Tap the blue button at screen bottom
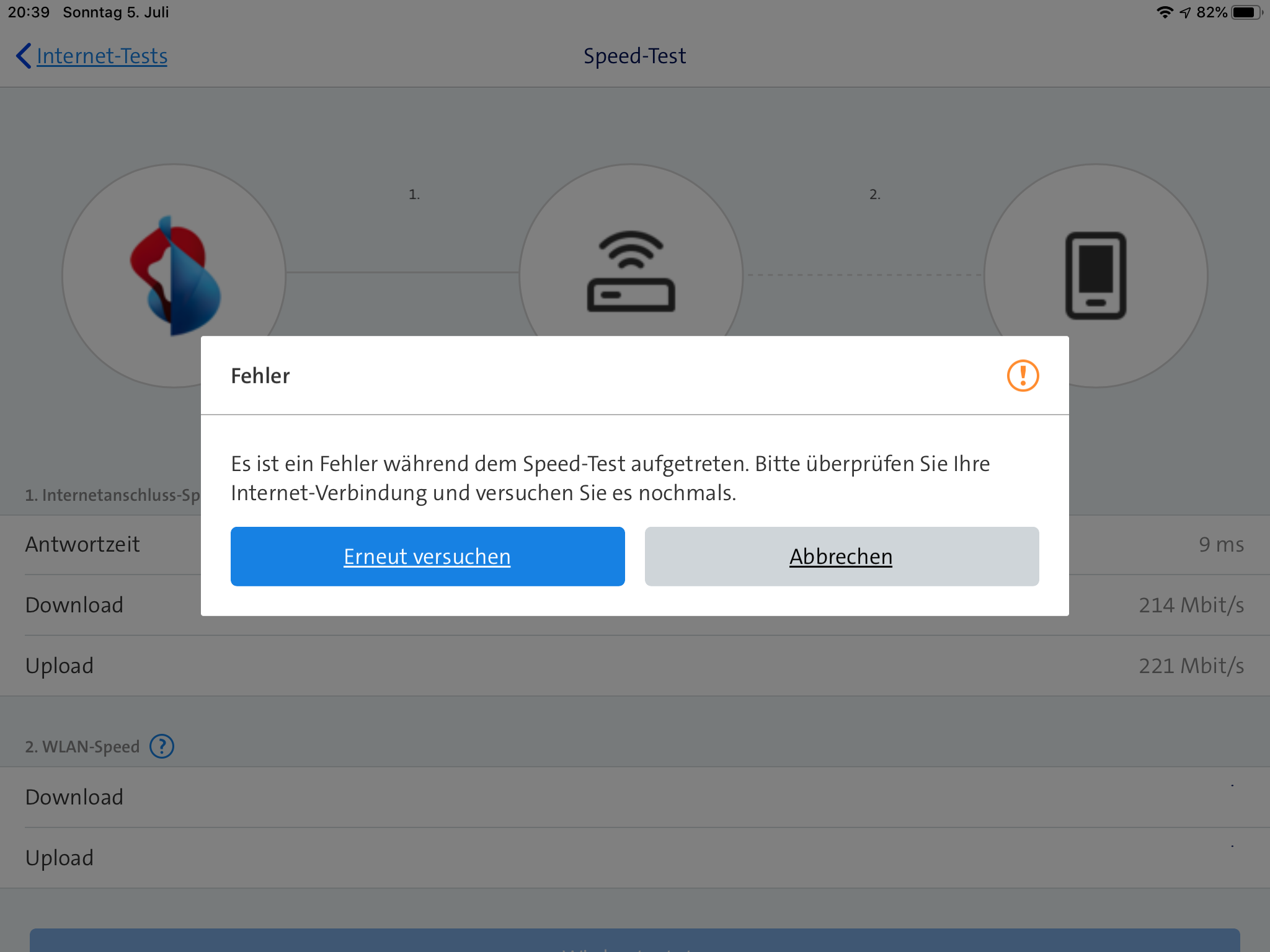The width and height of the screenshot is (1270, 952). 635,941
